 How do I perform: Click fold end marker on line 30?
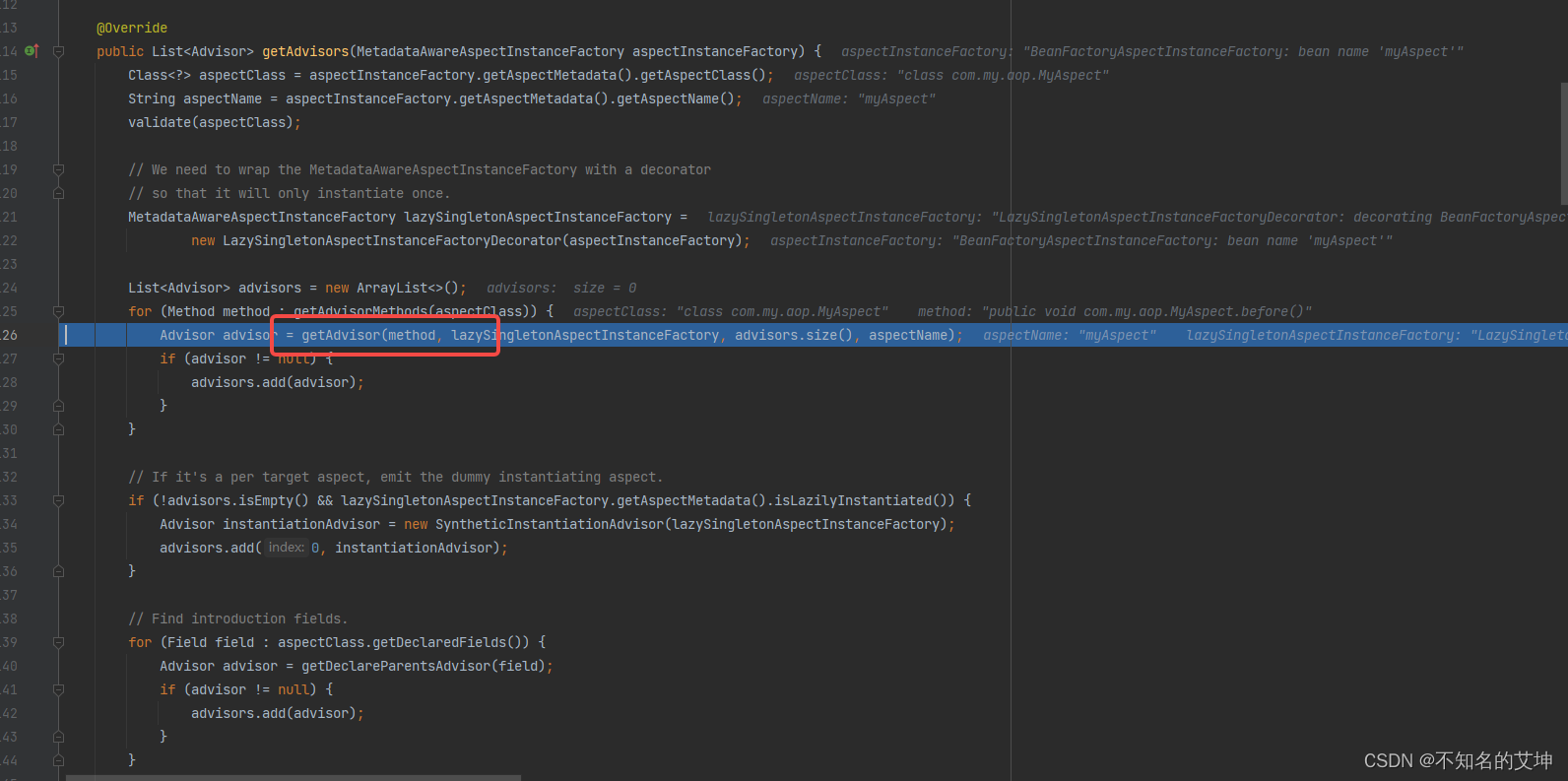[x=58, y=429]
